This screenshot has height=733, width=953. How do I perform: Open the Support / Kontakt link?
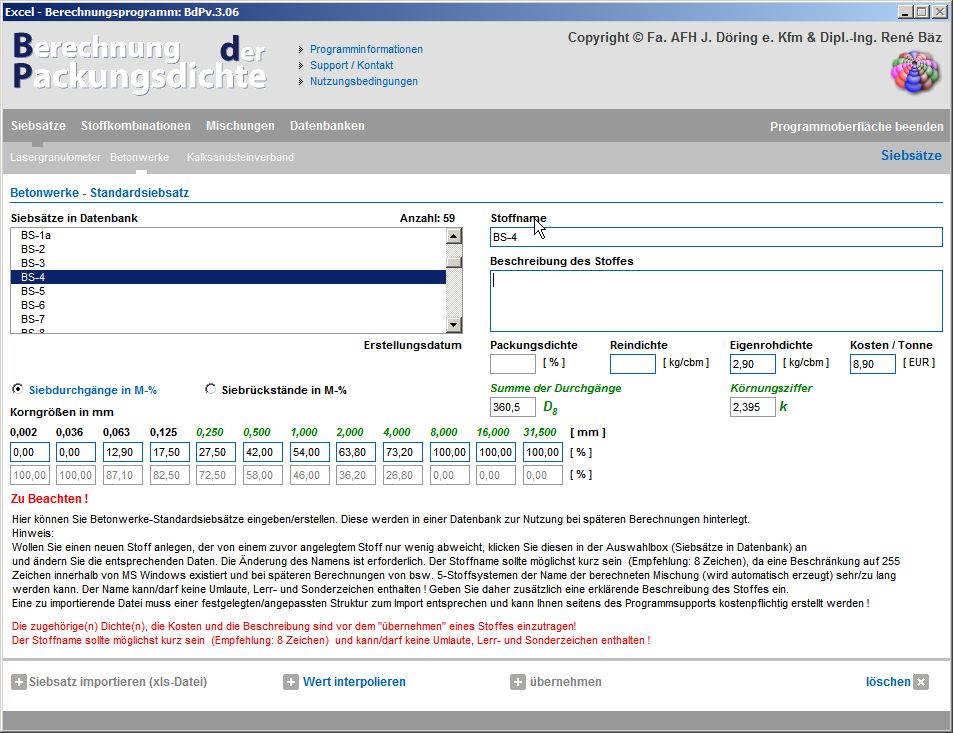pyautogui.click(x=351, y=65)
